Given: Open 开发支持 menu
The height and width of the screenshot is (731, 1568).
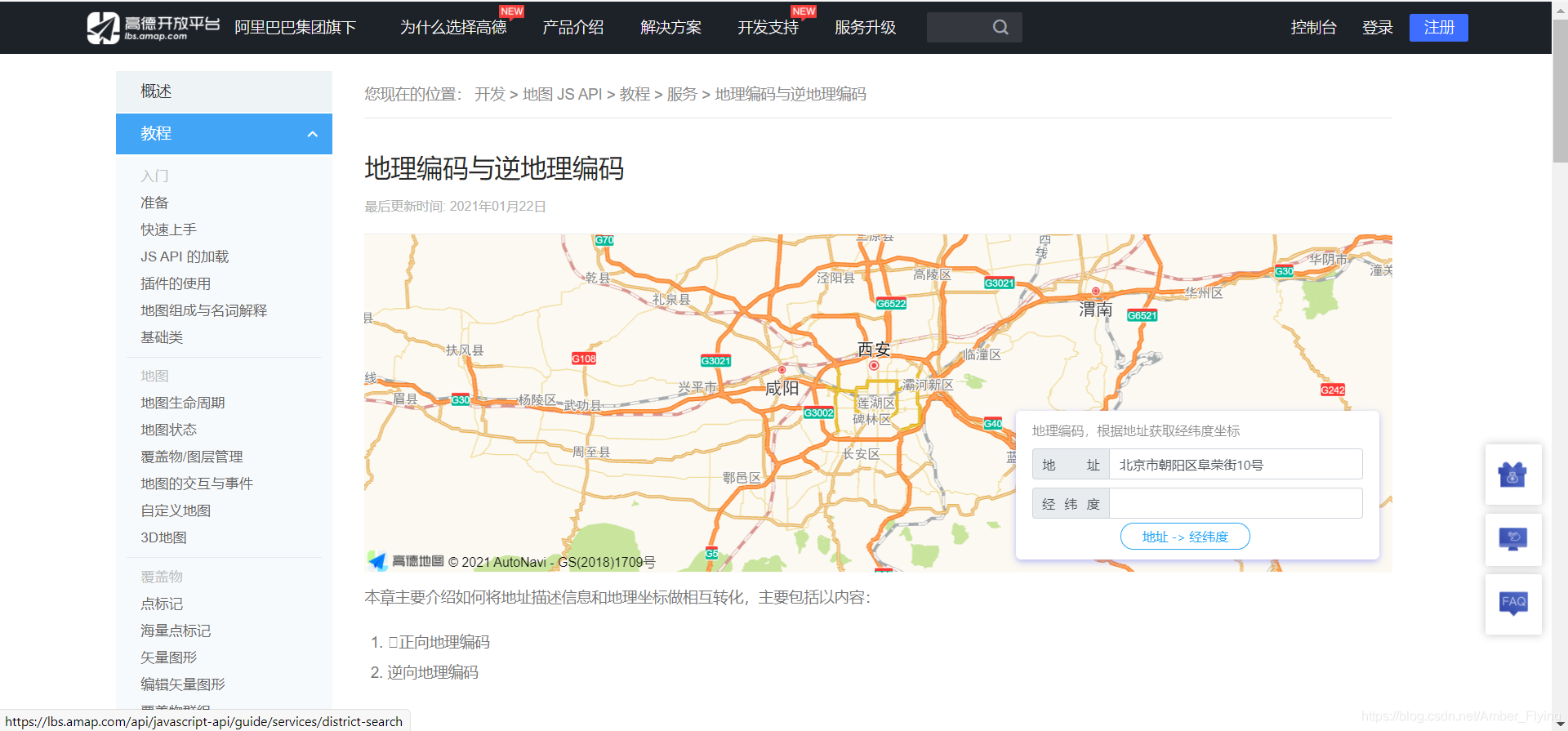Looking at the screenshot, I should [x=768, y=28].
